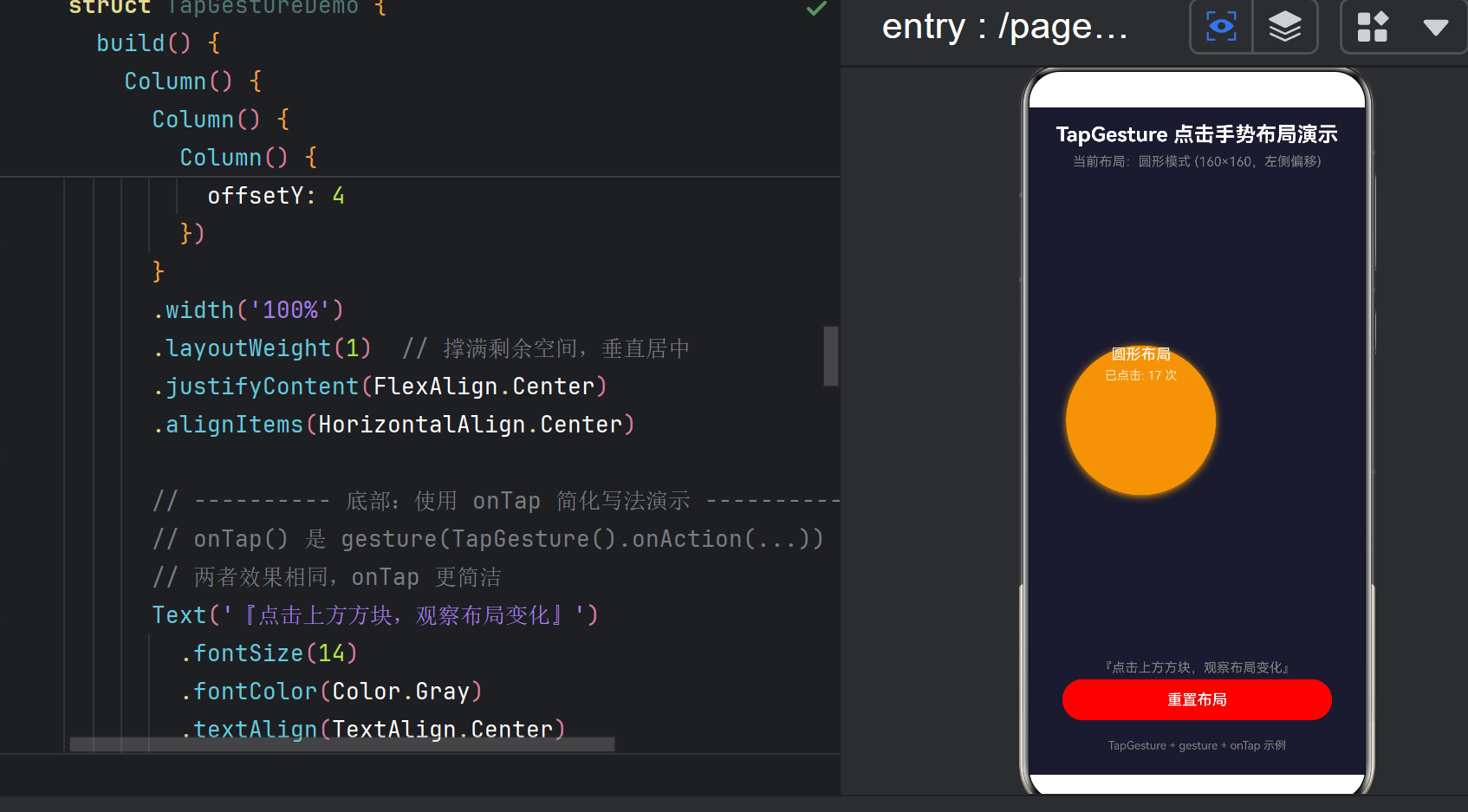Click the preview title TapGesture 点击手势布局演示
This screenshot has height=812, width=1468.
tap(1197, 134)
